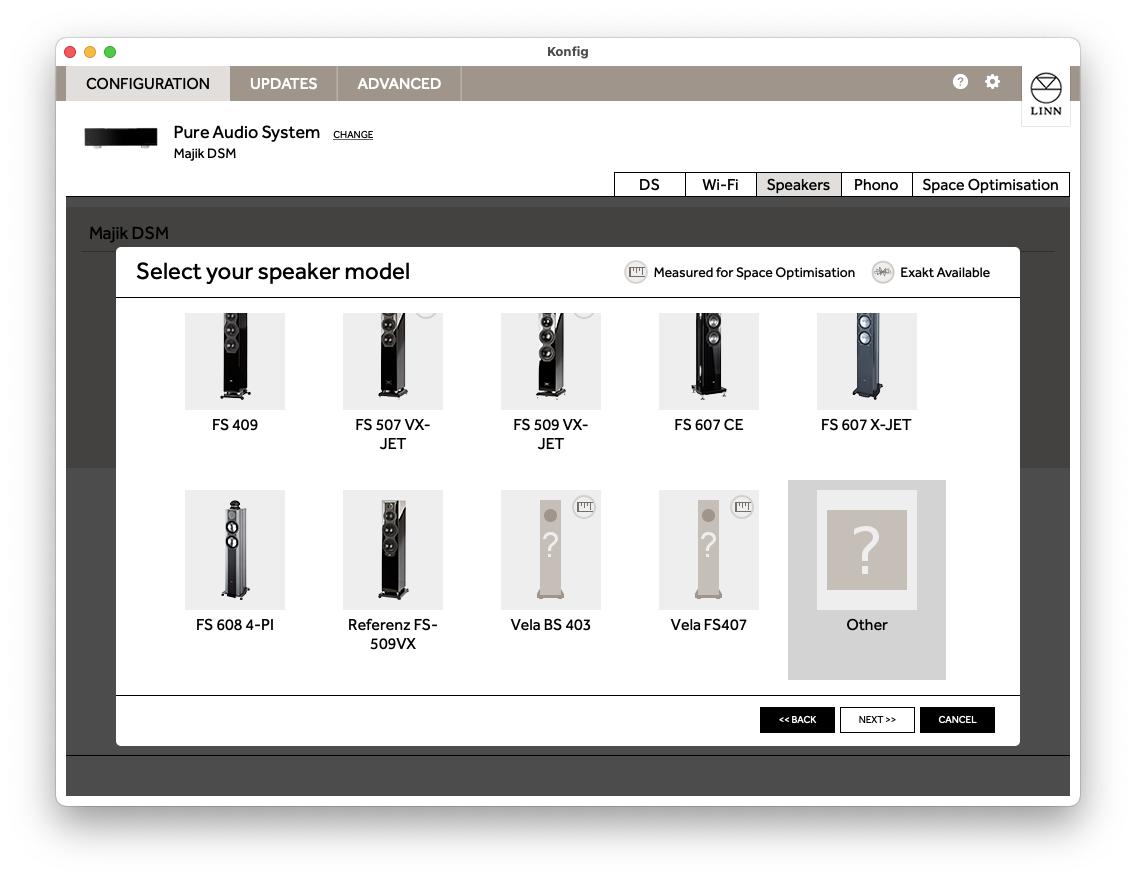The width and height of the screenshot is (1136, 880).
Task: Click the Majik DSM device image
Action: click(121, 137)
